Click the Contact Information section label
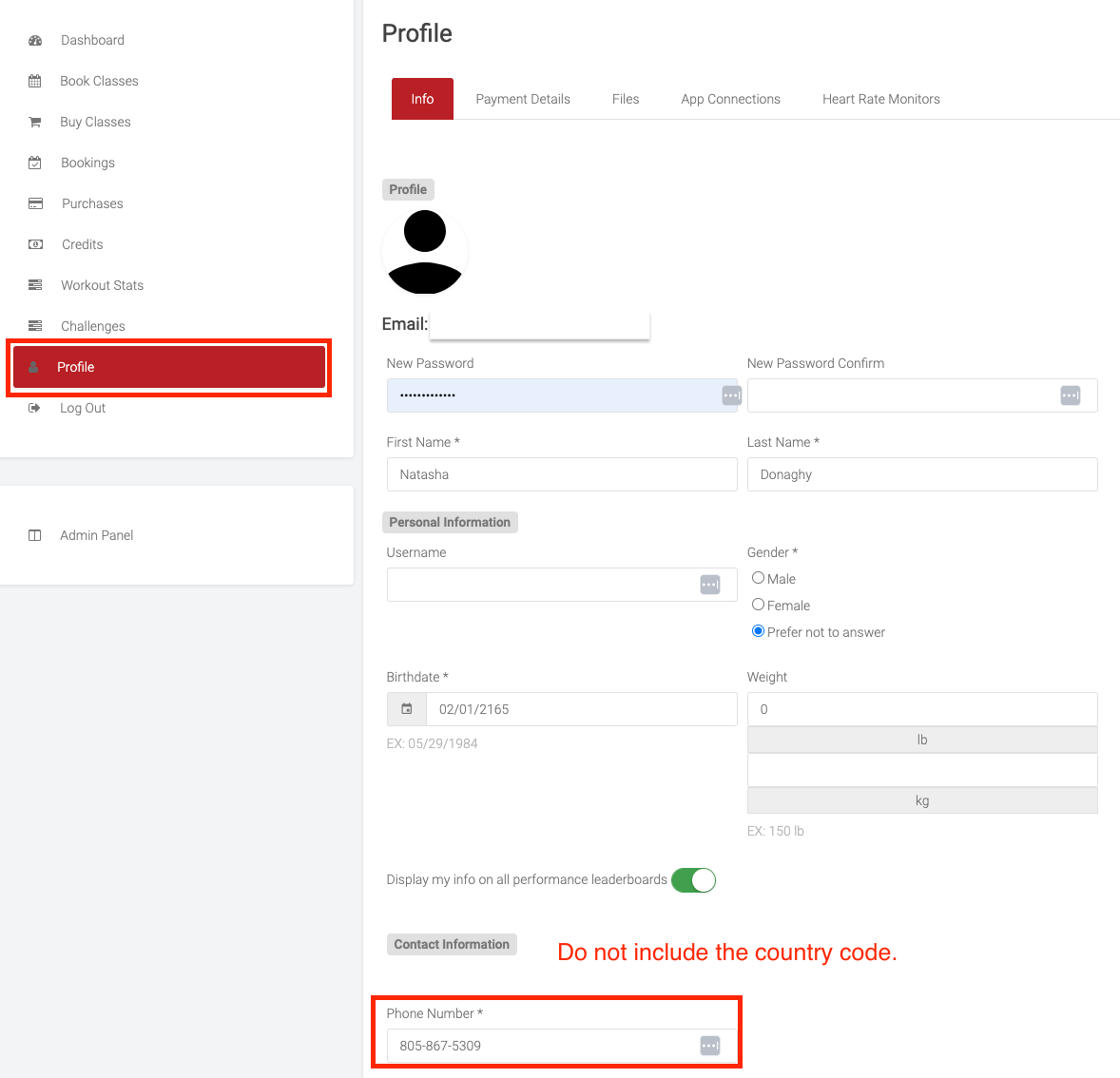The width and height of the screenshot is (1120, 1078). click(x=452, y=944)
